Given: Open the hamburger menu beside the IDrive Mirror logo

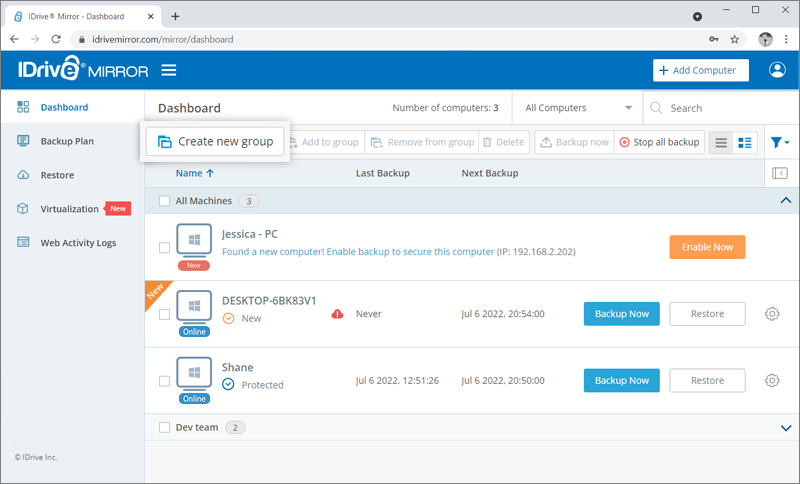Looking at the screenshot, I should coord(169,70).
